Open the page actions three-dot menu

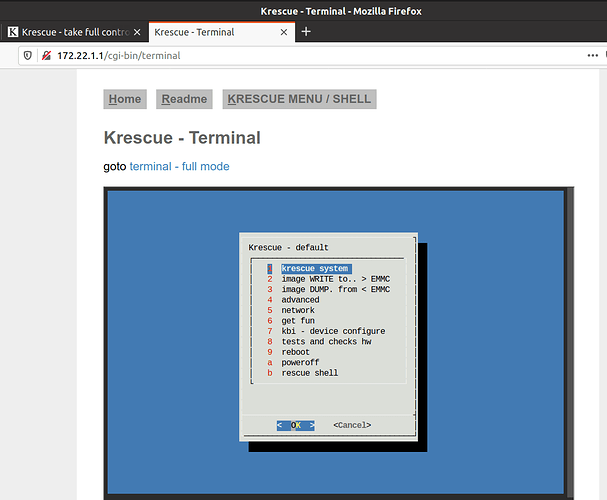click(x=592, y=55)
